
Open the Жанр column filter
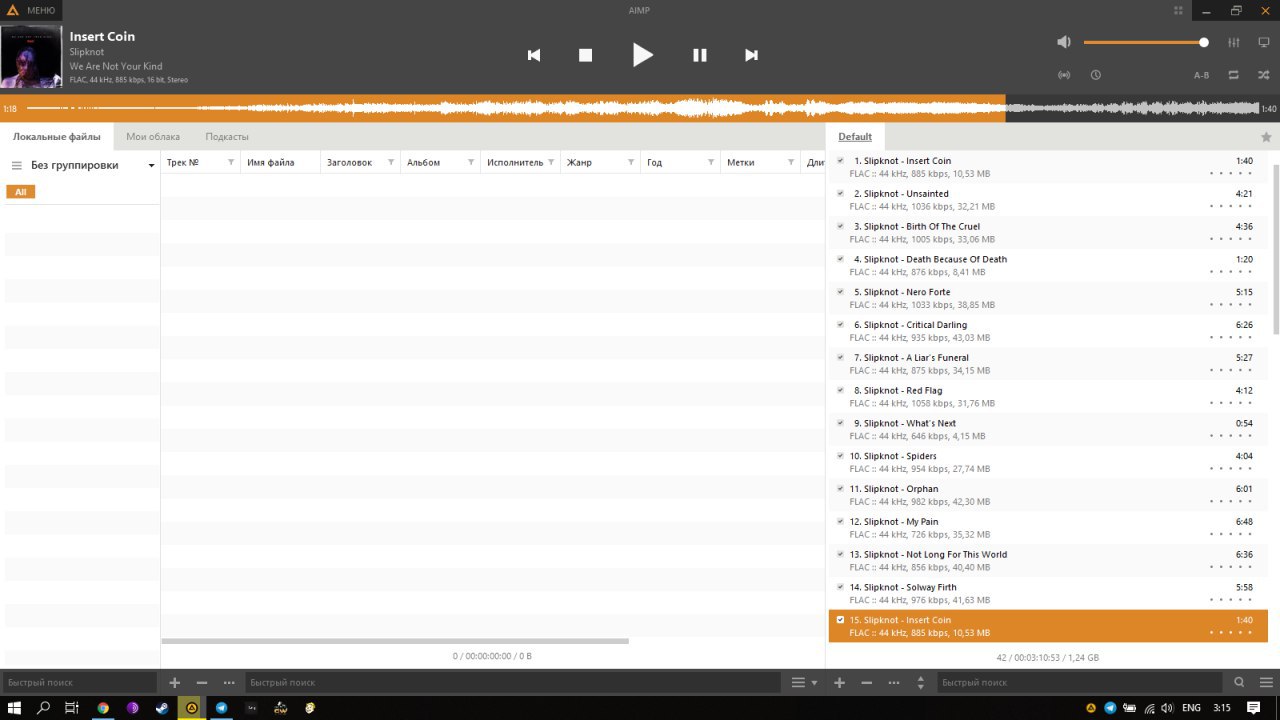[631, 162]
